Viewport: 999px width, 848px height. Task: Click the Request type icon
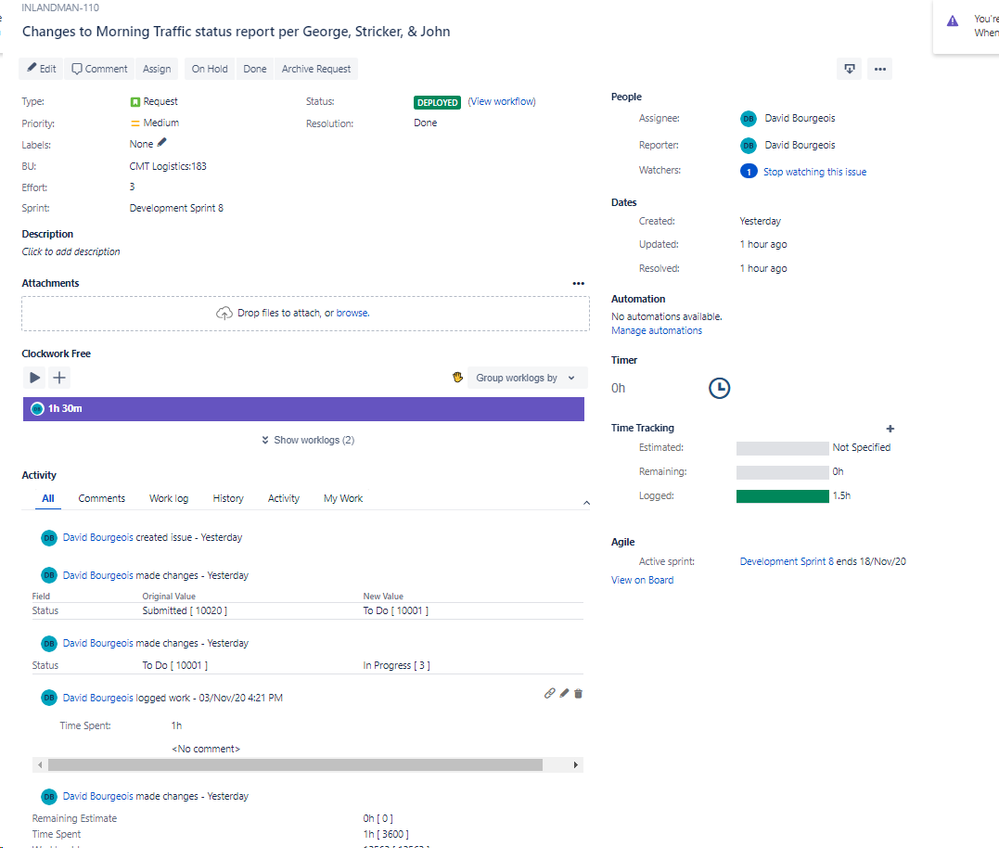[x=135, y=102]
